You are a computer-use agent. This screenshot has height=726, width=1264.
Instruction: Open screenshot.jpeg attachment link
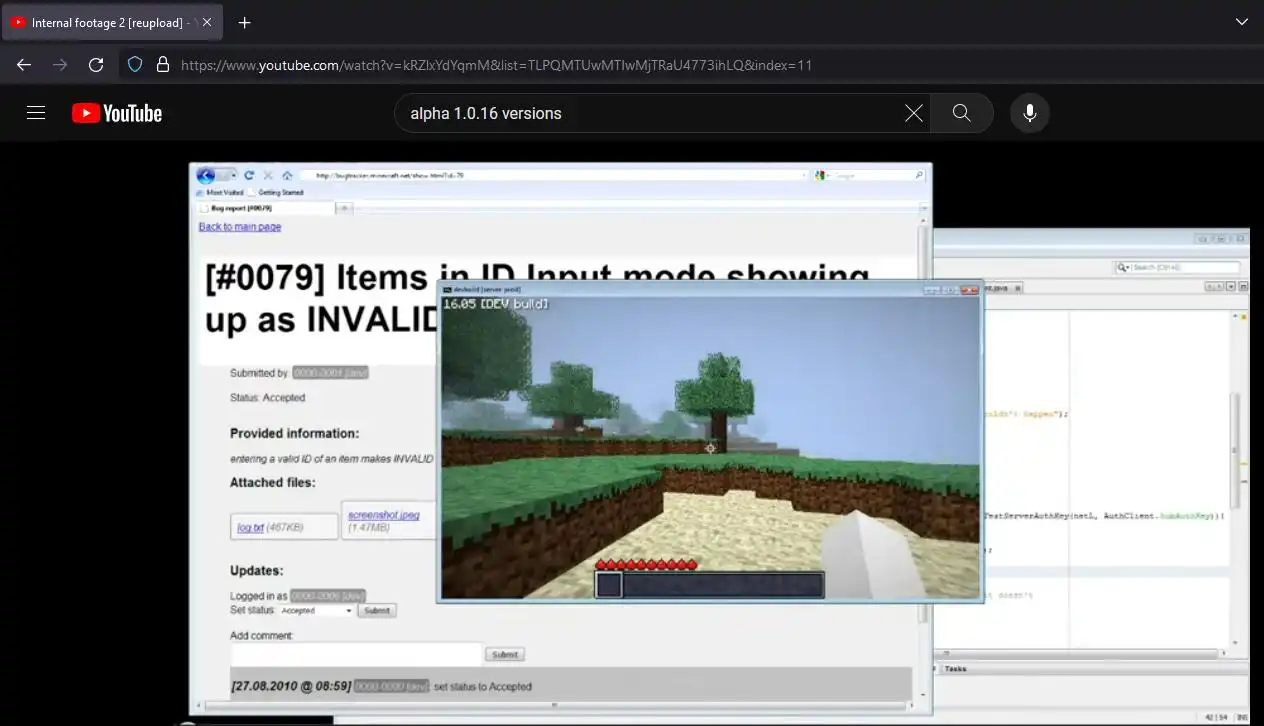(x=384, y=514)
